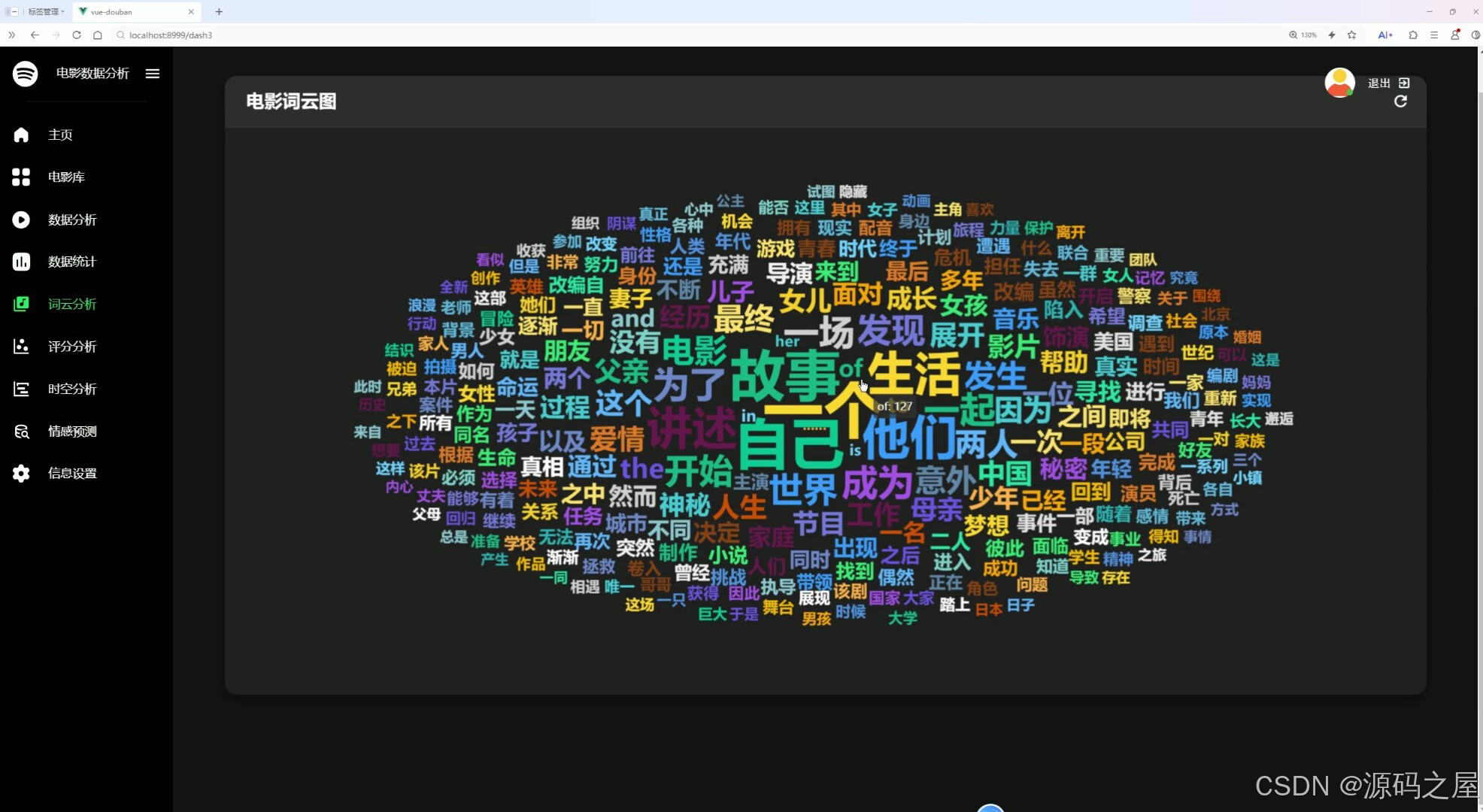This screenshot has width=1483, height=812.
Task: Click the browser AI+ assistant icon
Action: (x=1384, y=35)
